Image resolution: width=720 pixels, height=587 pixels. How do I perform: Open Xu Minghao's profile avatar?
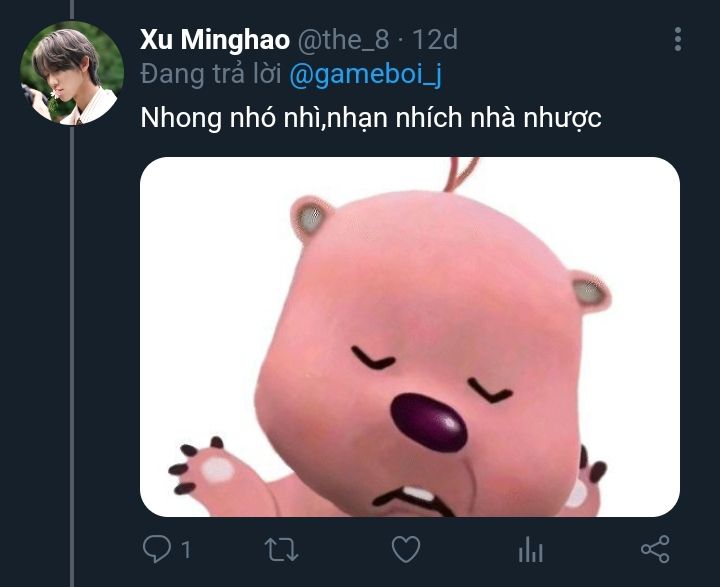click(x=72, y=73)
